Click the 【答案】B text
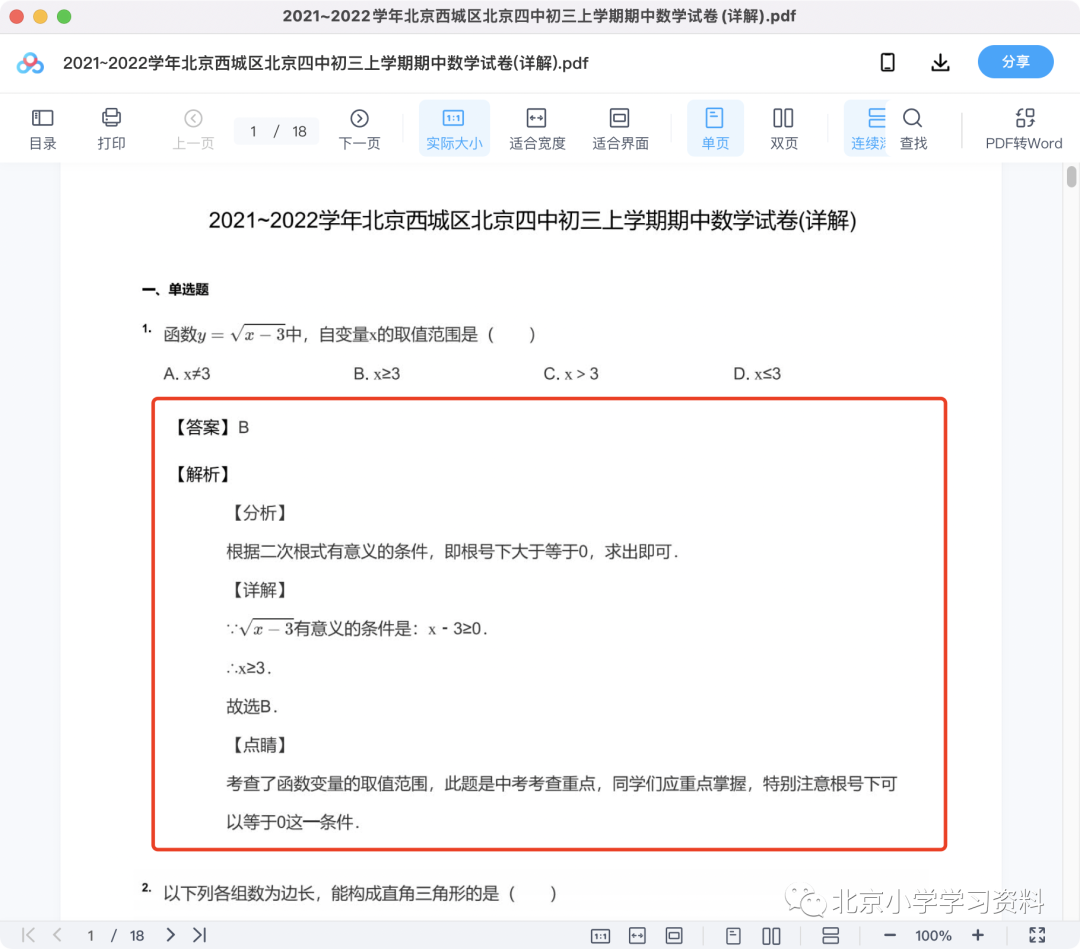 (209, 428)
